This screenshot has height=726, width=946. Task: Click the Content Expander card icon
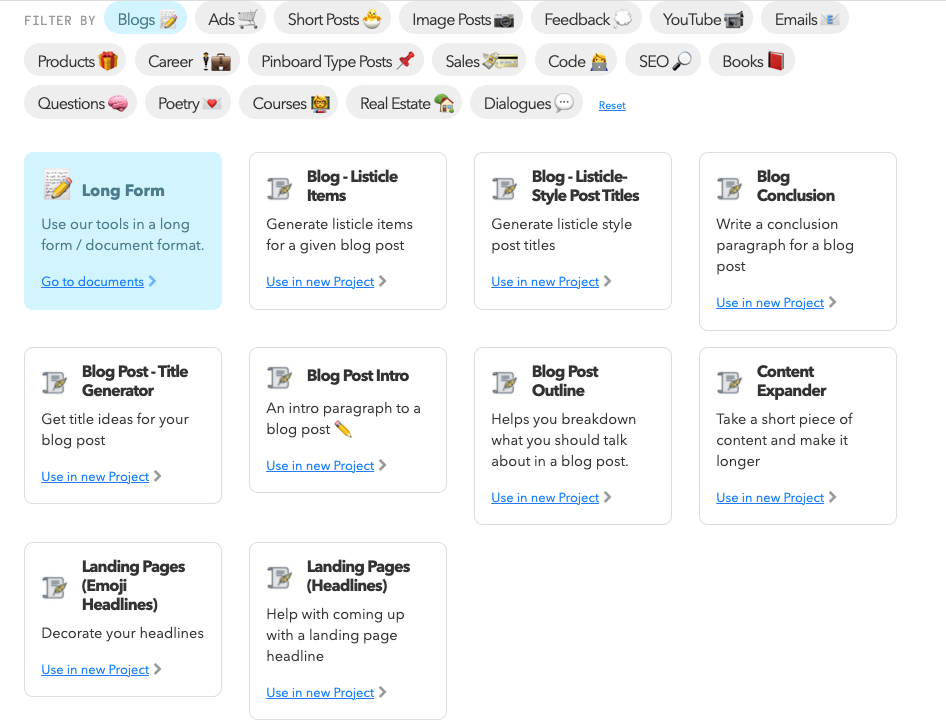[x=729, y=382]
